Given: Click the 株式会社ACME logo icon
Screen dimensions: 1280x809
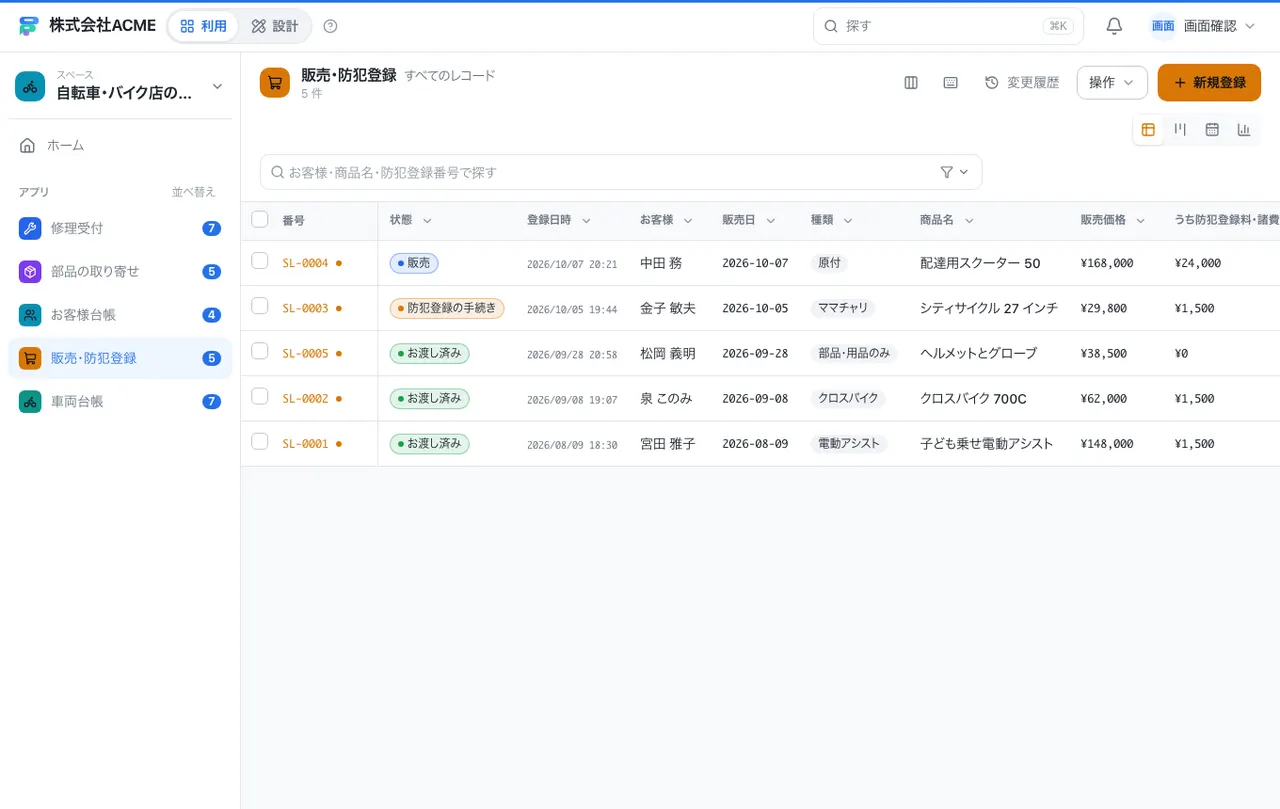Looking at the screenshot, I should tap(28, 26).
